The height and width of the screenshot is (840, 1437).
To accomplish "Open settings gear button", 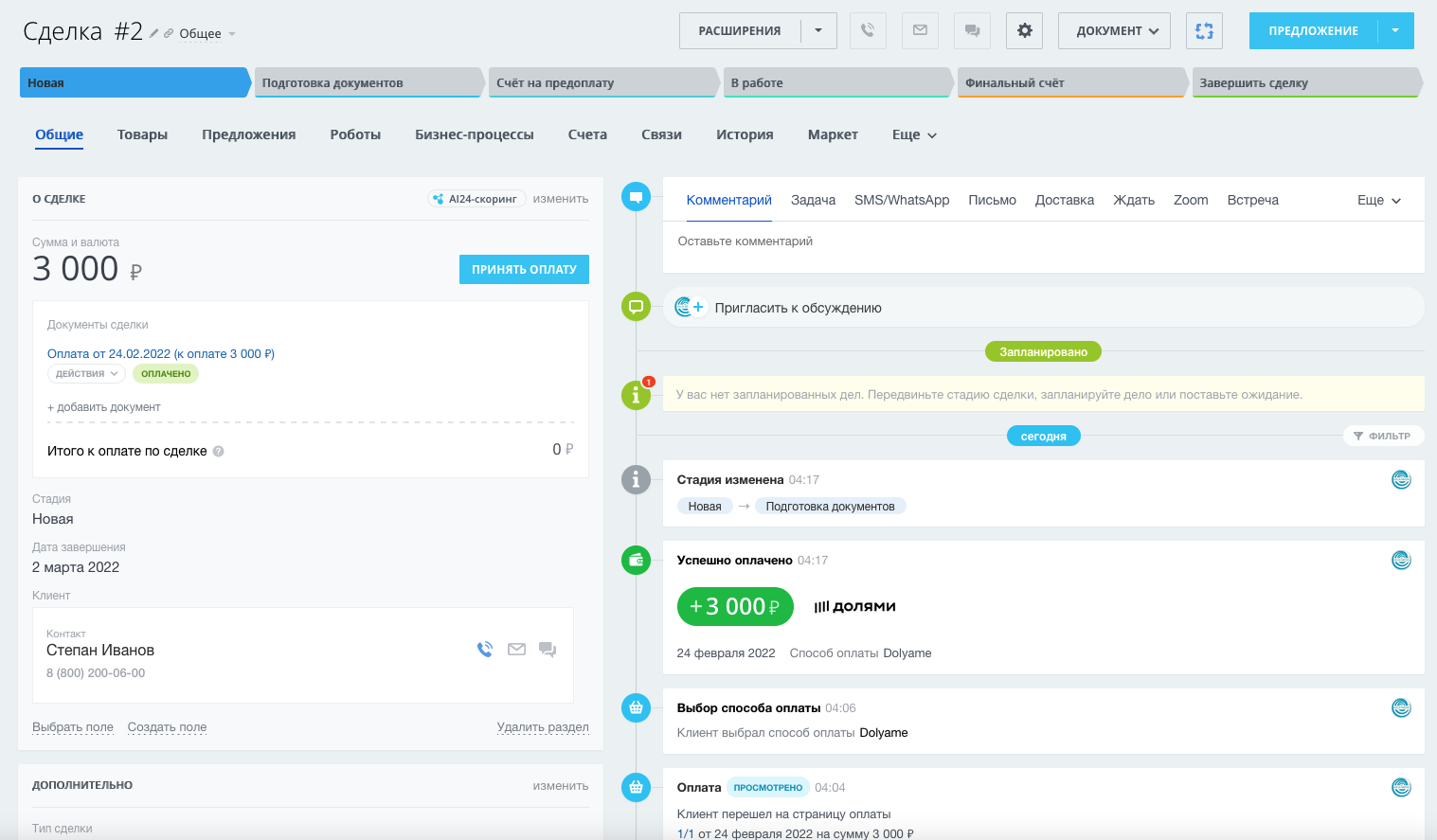I will pyautogui.click(x=1025, y=30).
